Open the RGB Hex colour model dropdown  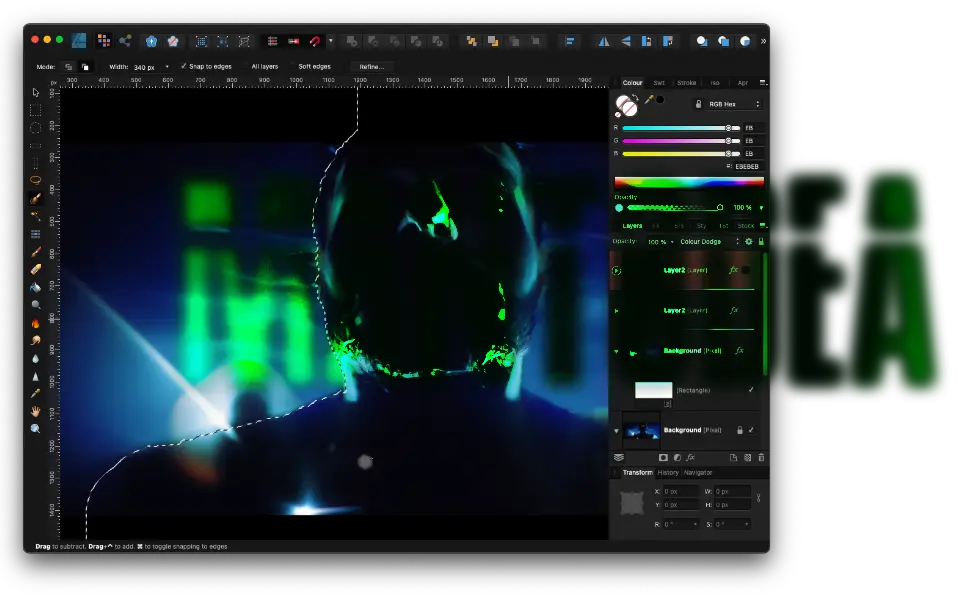[x=733, y=104]
